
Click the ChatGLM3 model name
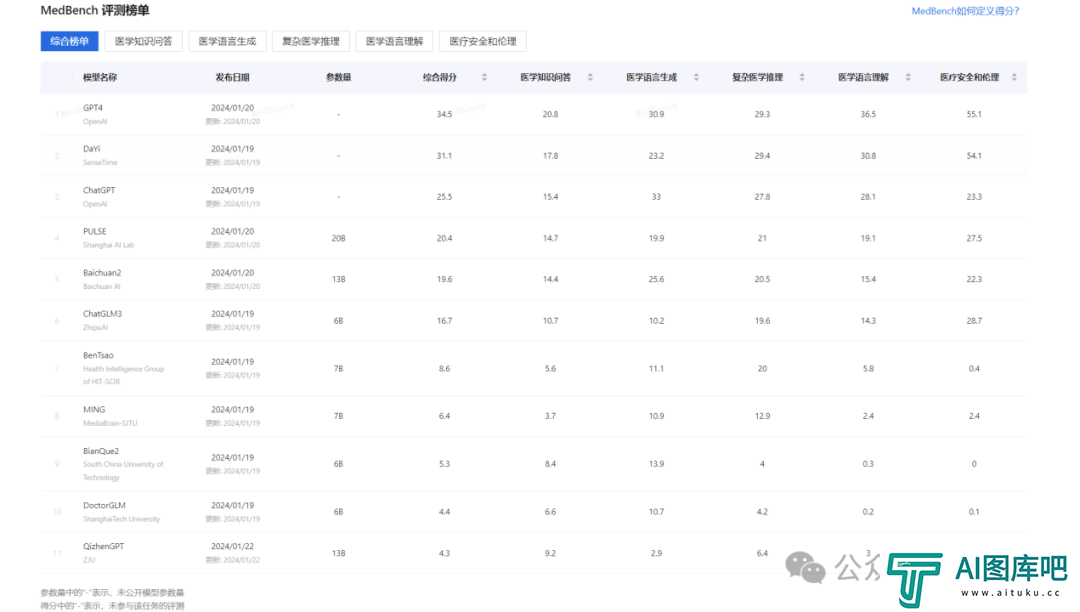point(103,314)
